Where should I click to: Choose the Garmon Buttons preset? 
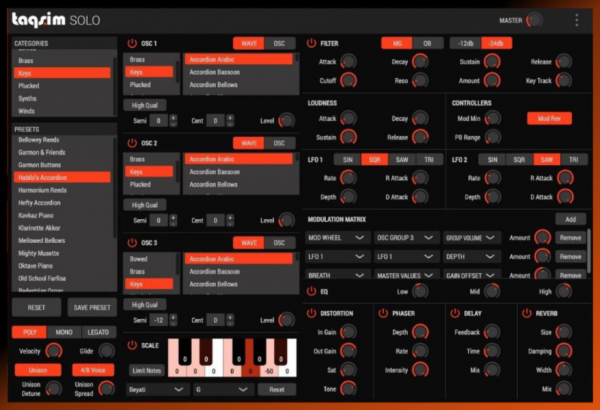coord(62,165)
